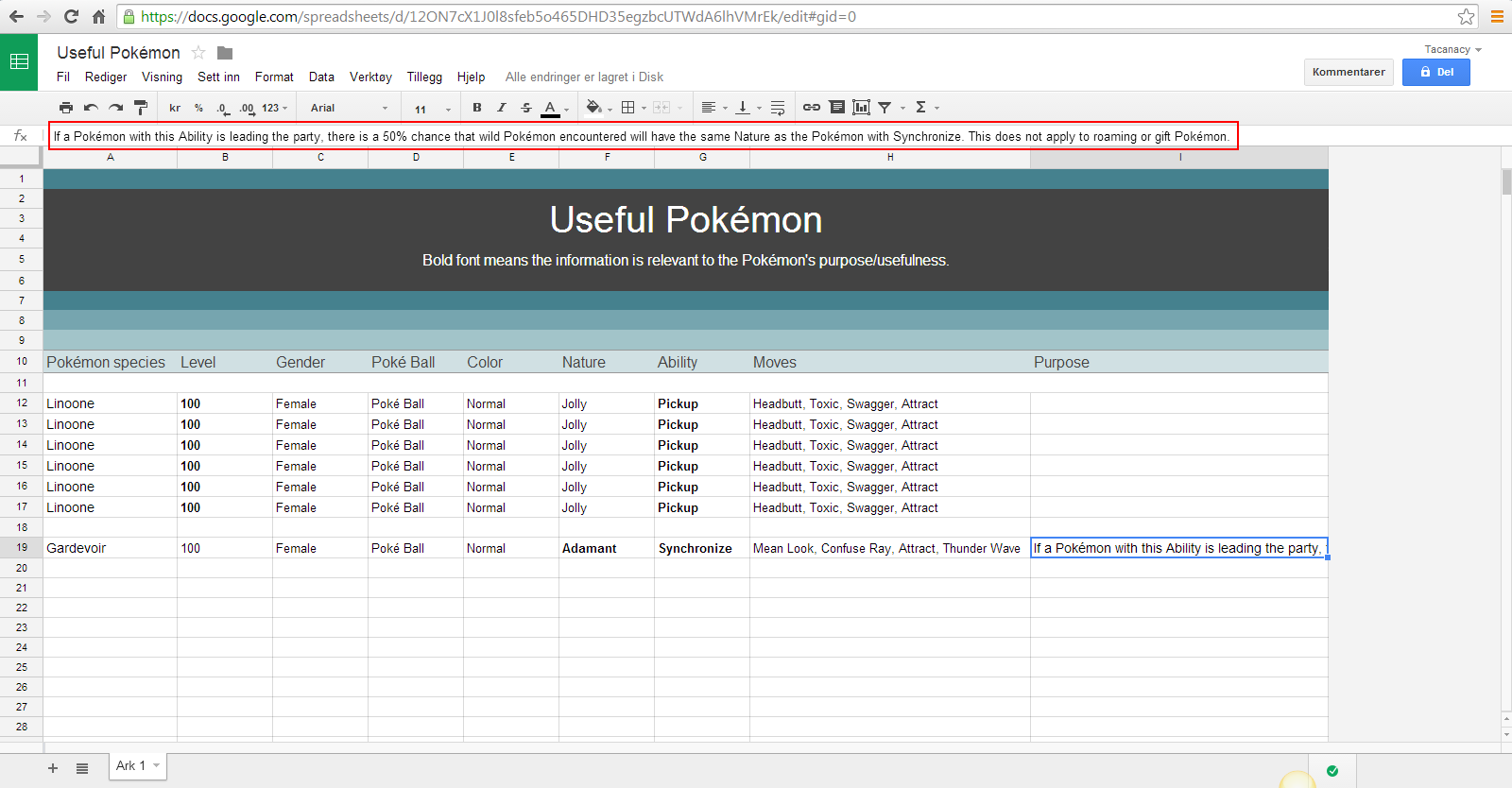Open the Tillegg menu
1512x788 pixels.
(x=424, y=77)
